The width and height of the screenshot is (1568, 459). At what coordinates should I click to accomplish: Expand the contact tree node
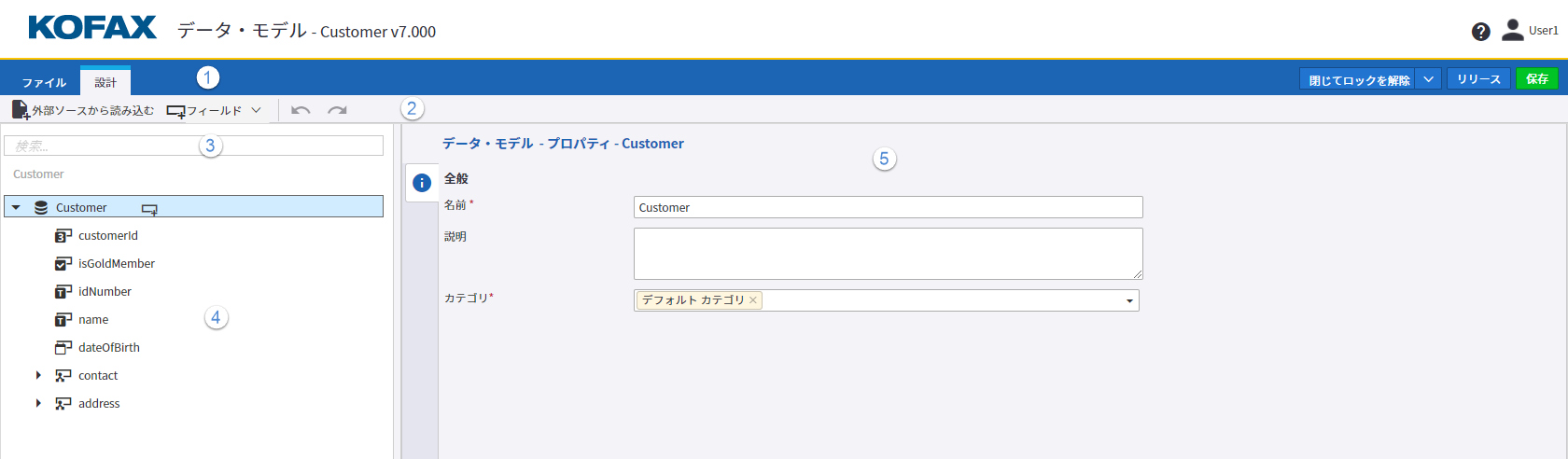(x=38, y=375)
